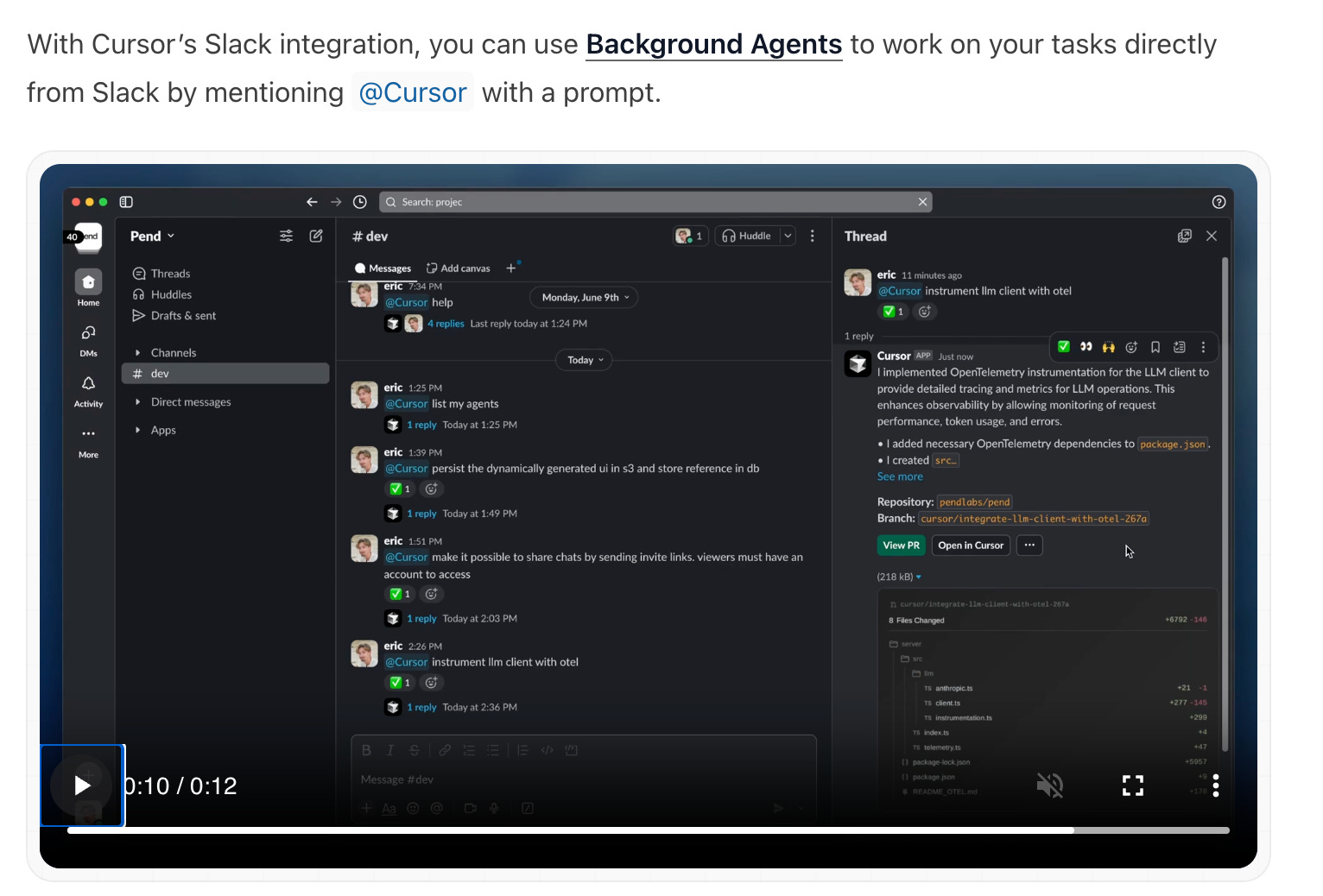
Task: Click Open in Cursor button
Action: pyautogui.click(x=971, y=546)
